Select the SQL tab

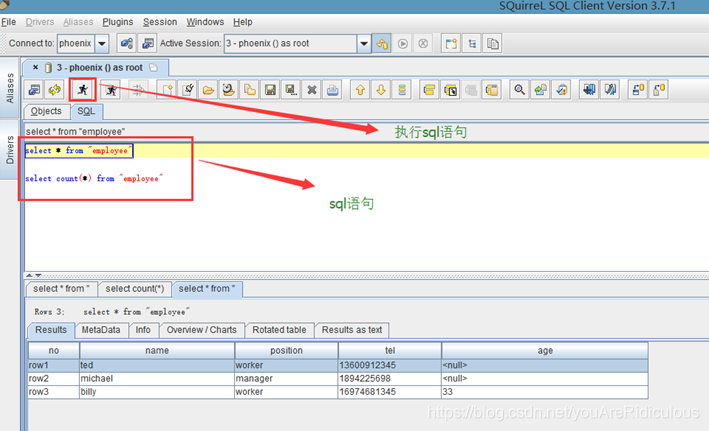point(86,111)
